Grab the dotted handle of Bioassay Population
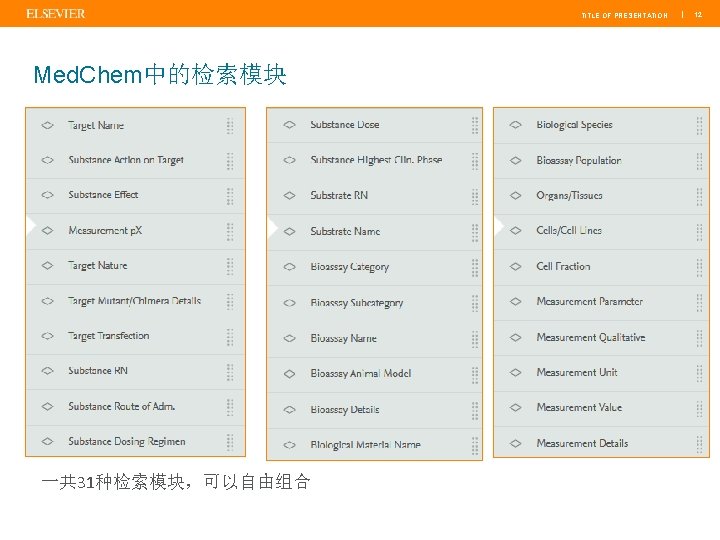Viewport: 720px width, 540px height. (699, 161)
